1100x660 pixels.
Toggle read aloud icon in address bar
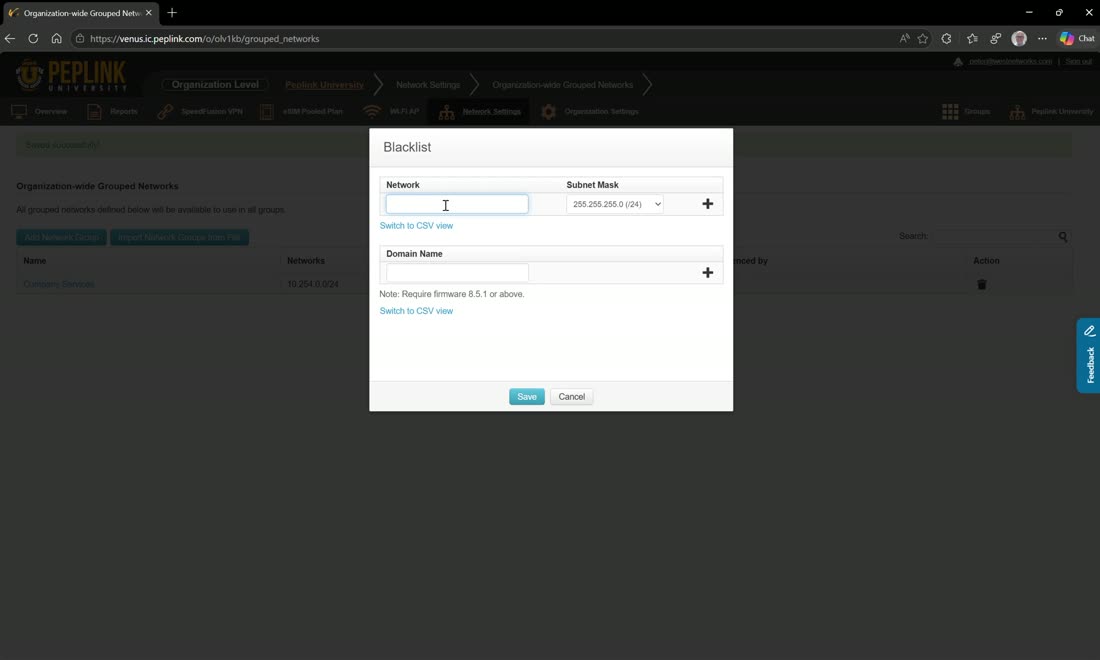904,39
